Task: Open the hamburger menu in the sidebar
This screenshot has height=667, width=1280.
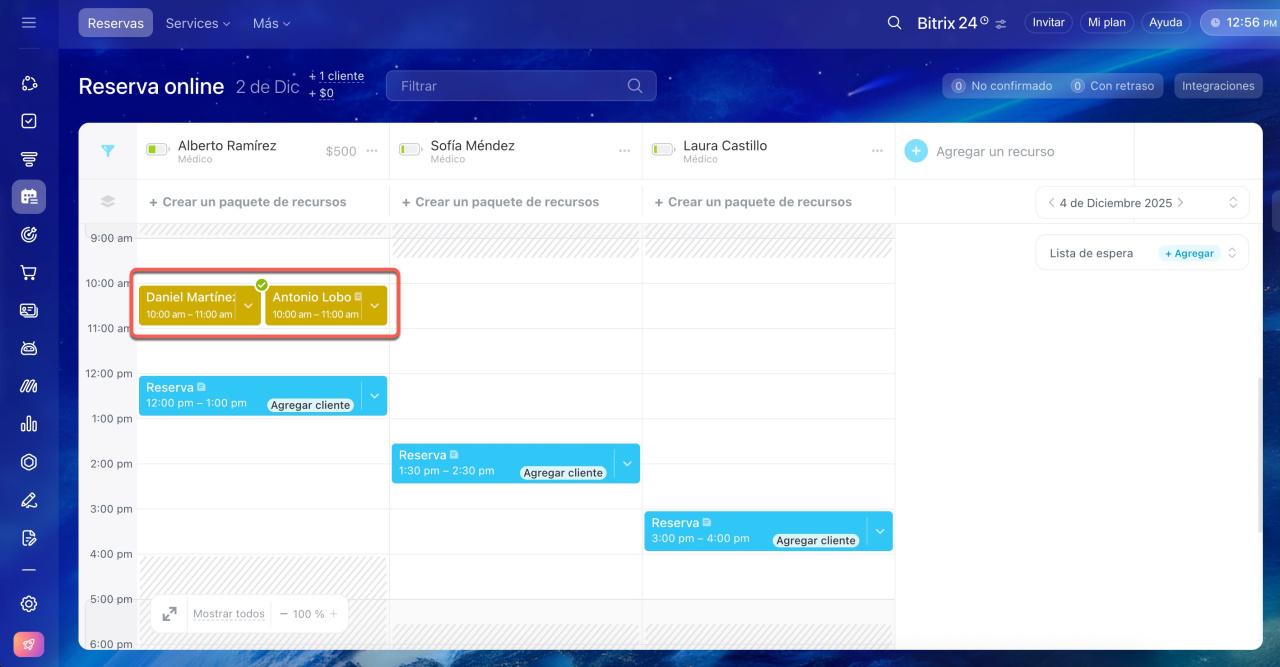Action: click(28, 22)
